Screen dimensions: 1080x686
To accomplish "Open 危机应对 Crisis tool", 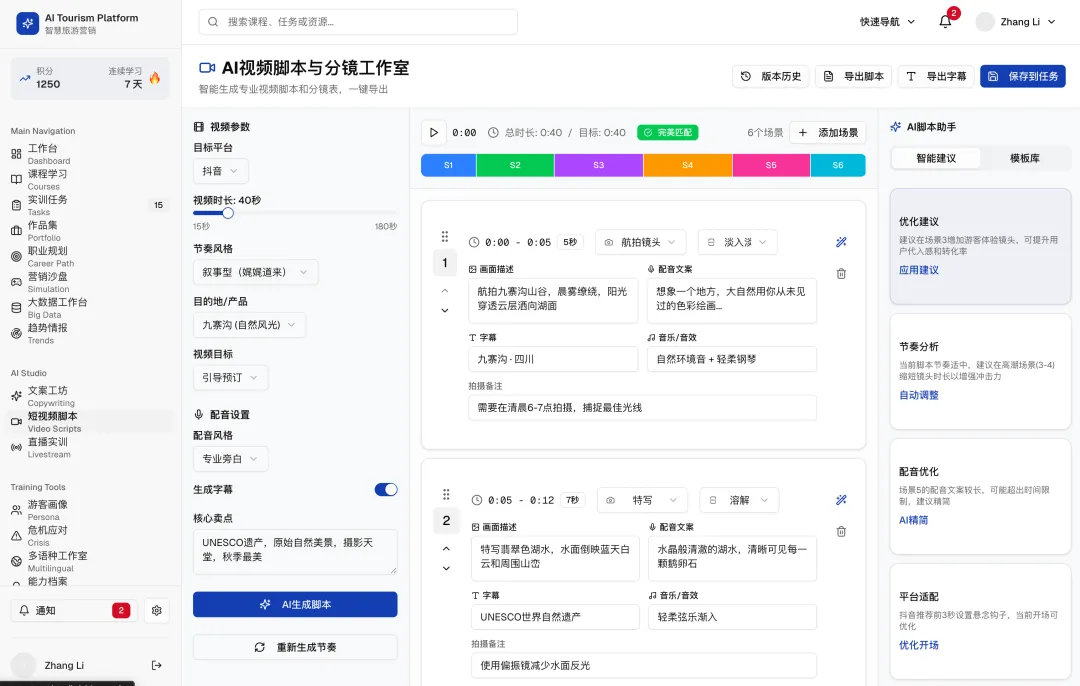I will coord(90,536).
